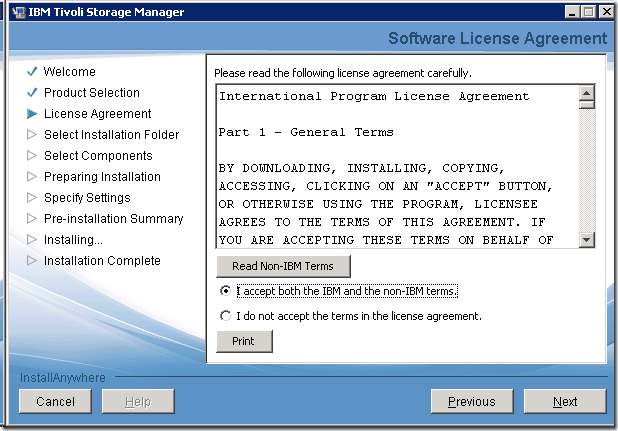Open the Read Non-IBM Terms dialog

coord(283,266)
